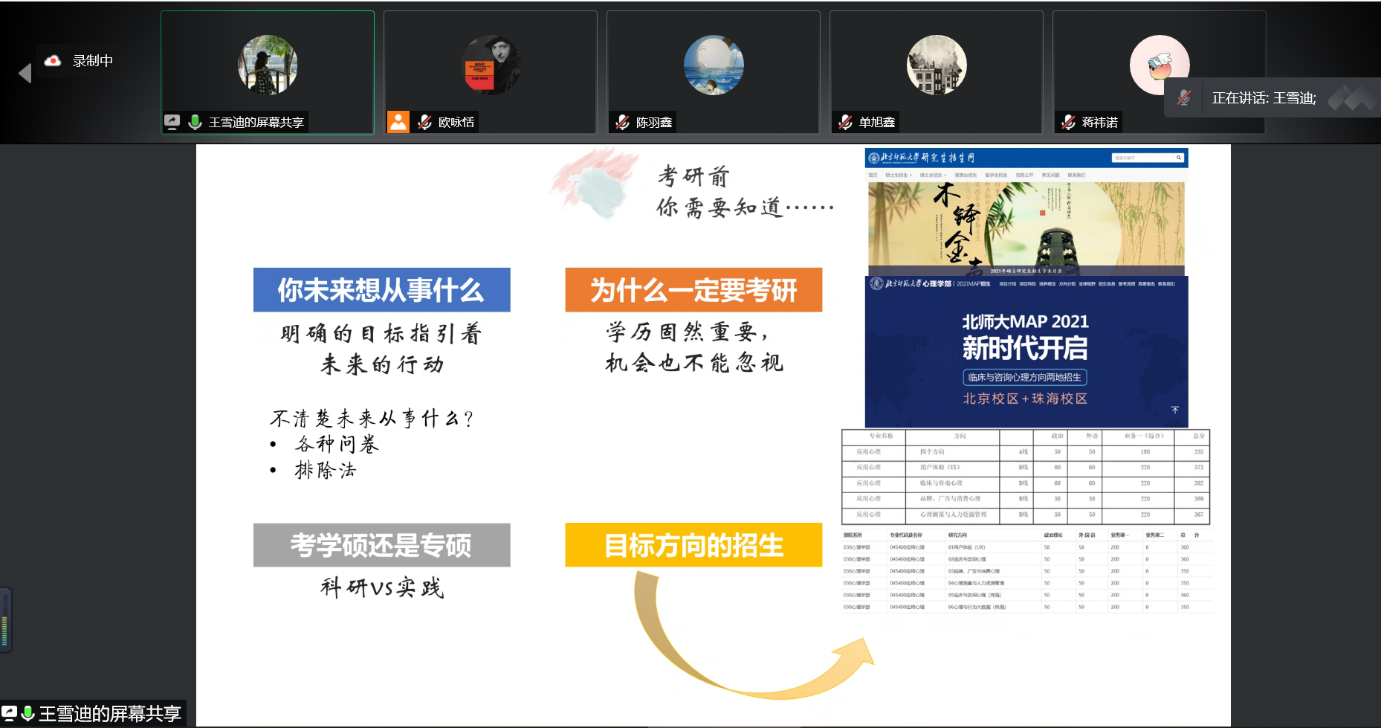Click the screen share icon on 王雪迪's tile

(x=172, y=122)
